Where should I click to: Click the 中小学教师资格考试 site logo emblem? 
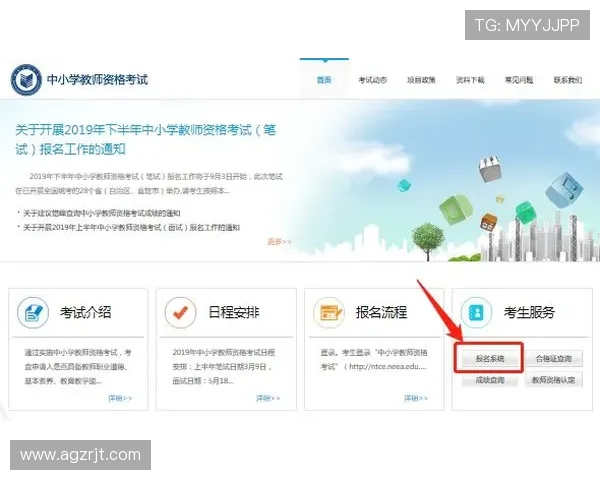point(26,80)
